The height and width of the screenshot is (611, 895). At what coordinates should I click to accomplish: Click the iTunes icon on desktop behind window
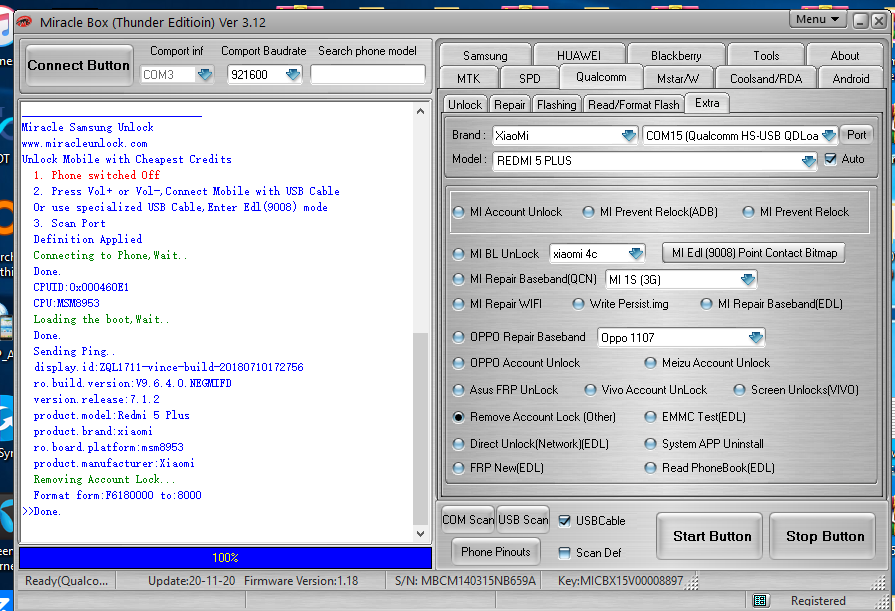5,27
